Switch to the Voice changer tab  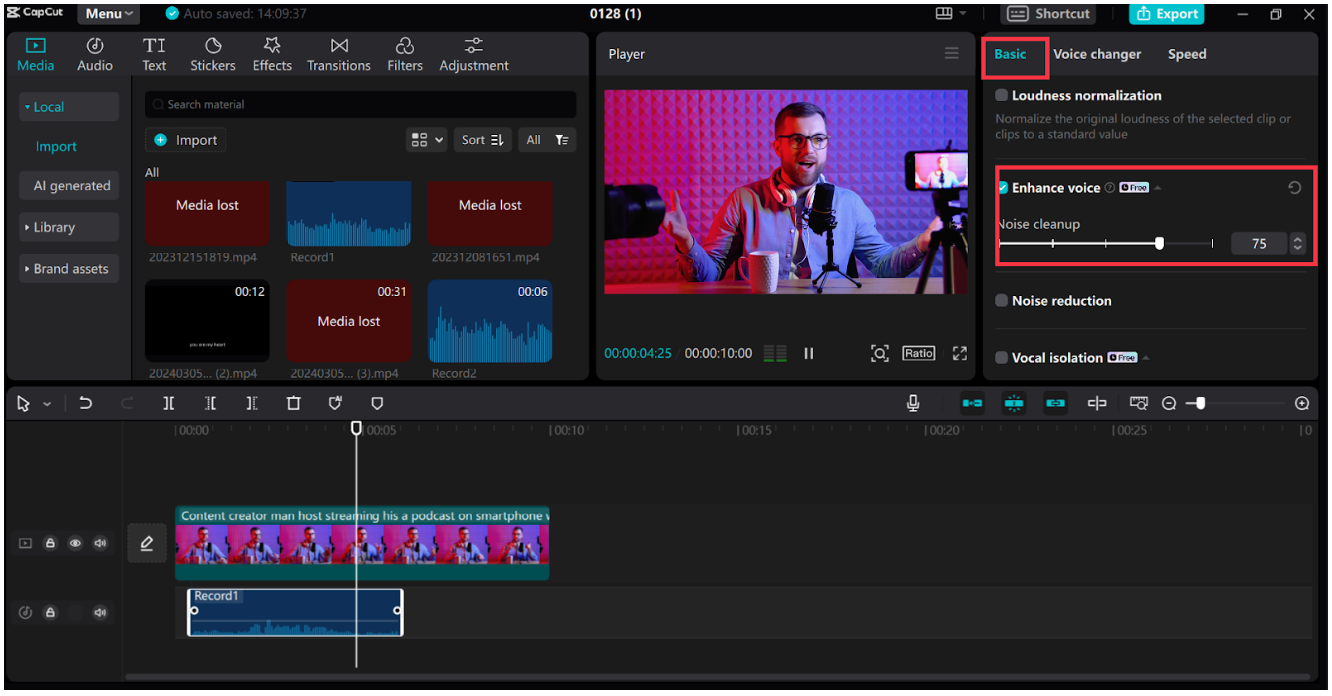click(x=1097, y=54)
